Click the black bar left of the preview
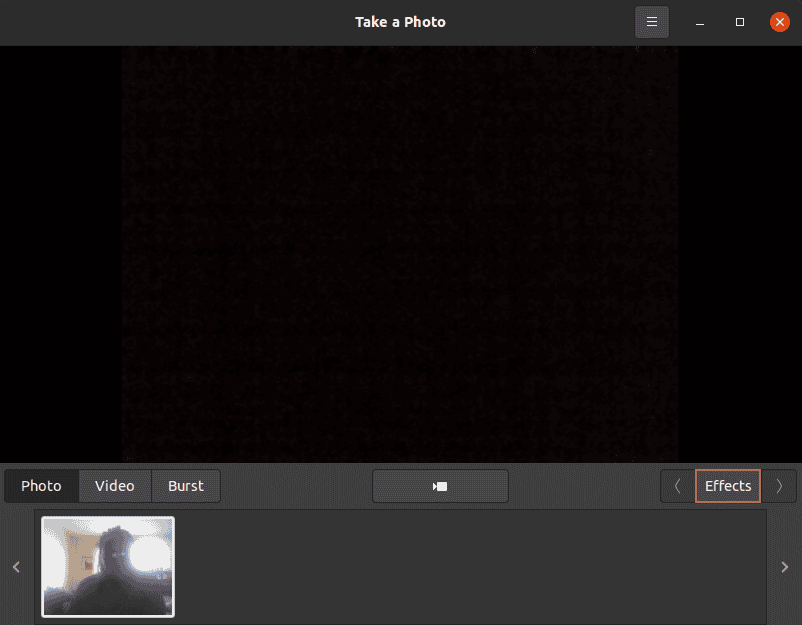The width and height of the screenshot is (802, 625). [60, 250]
